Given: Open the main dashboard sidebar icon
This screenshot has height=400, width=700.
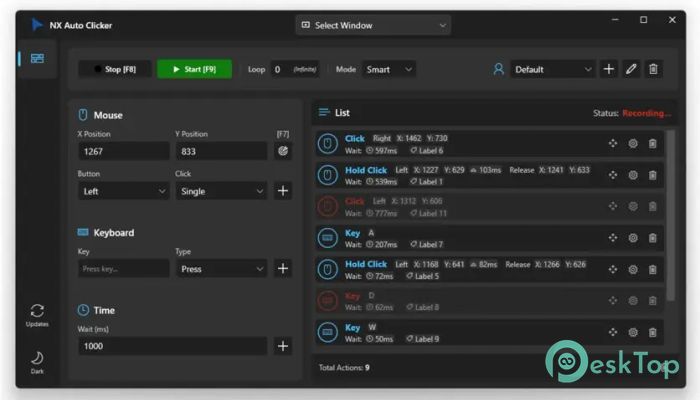Looking at the screenshot, I should click(37, 58).
